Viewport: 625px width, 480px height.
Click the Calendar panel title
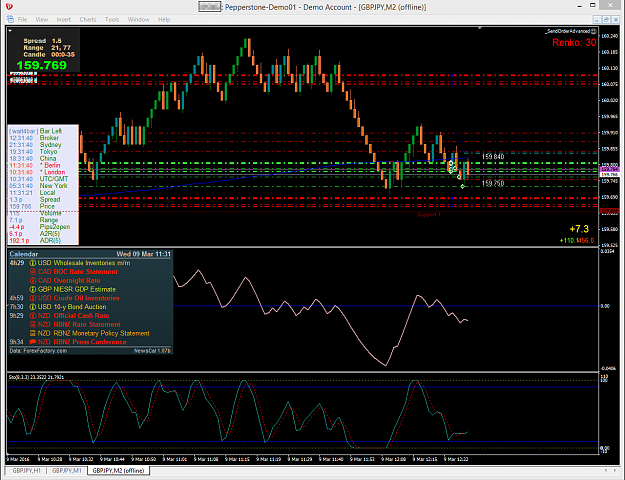(24, 254)
